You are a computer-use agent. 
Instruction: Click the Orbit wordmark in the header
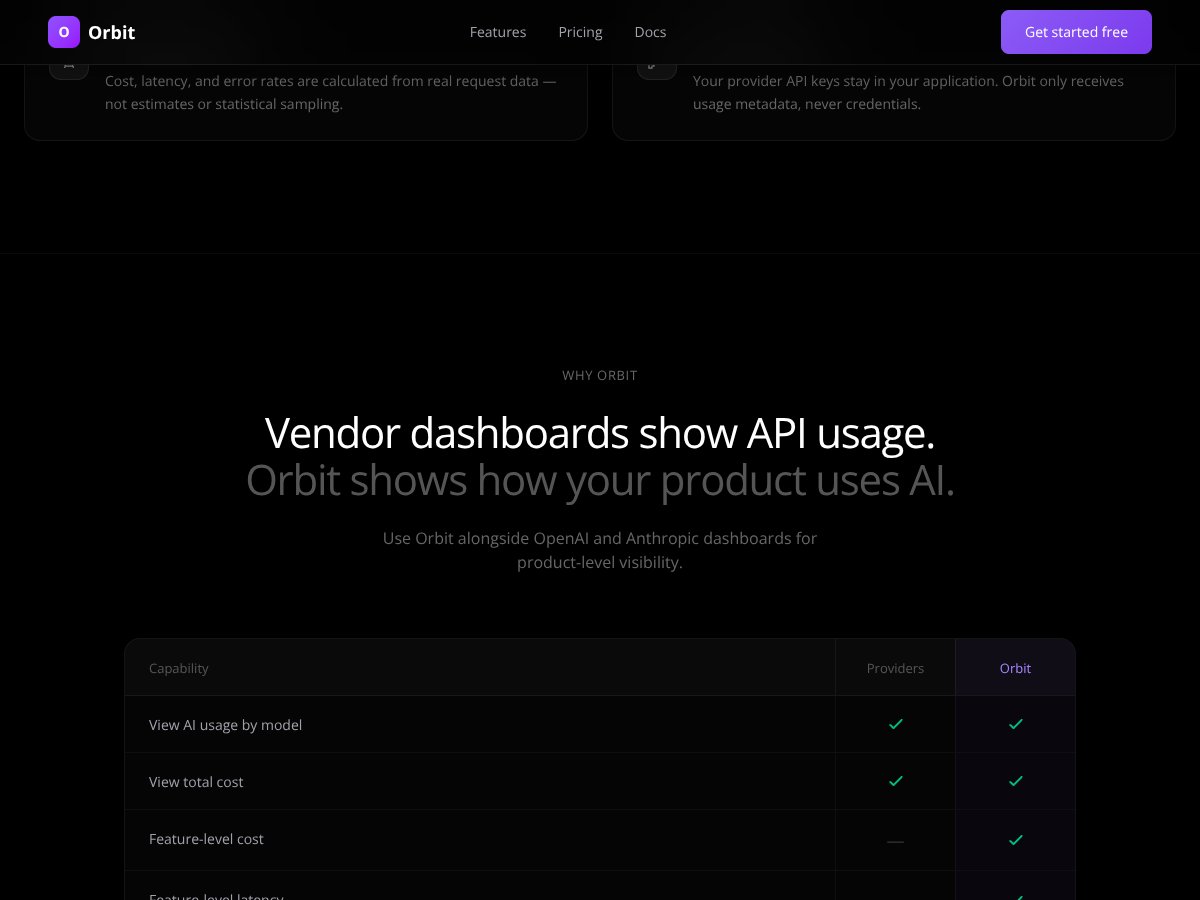(x=111, y=32)
